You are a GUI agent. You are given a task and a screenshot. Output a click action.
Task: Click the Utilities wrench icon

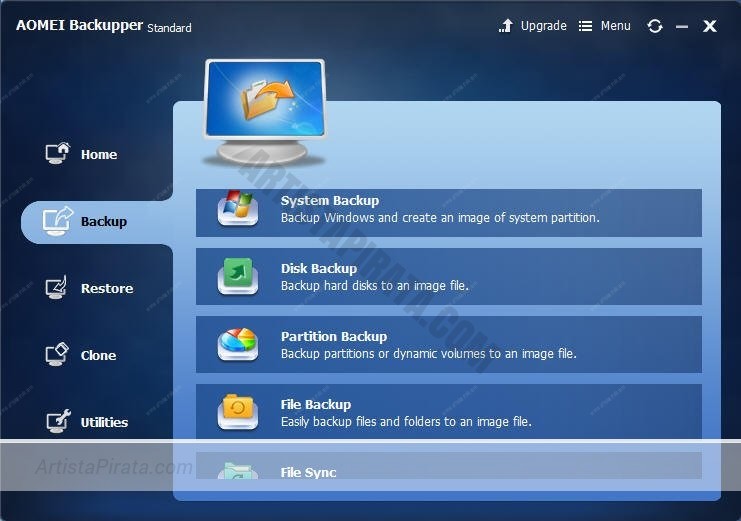pos(58,421)
